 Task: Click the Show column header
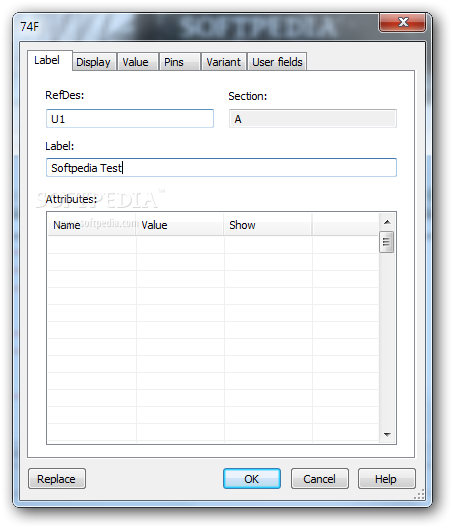[x=268, y=225]
